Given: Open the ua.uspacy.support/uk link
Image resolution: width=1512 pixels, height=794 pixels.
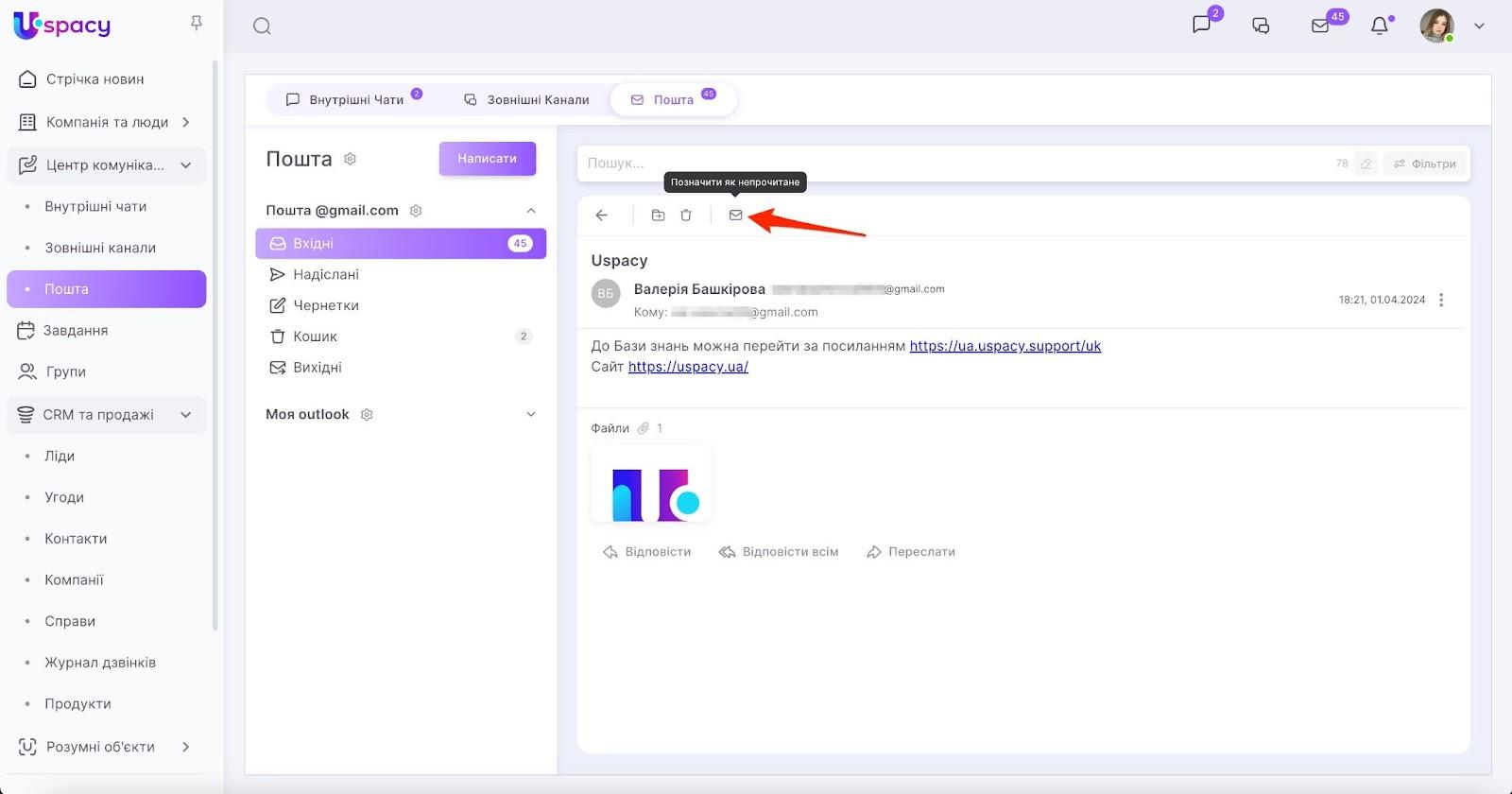Looking at the screenshot, I should coord(1005,346).
